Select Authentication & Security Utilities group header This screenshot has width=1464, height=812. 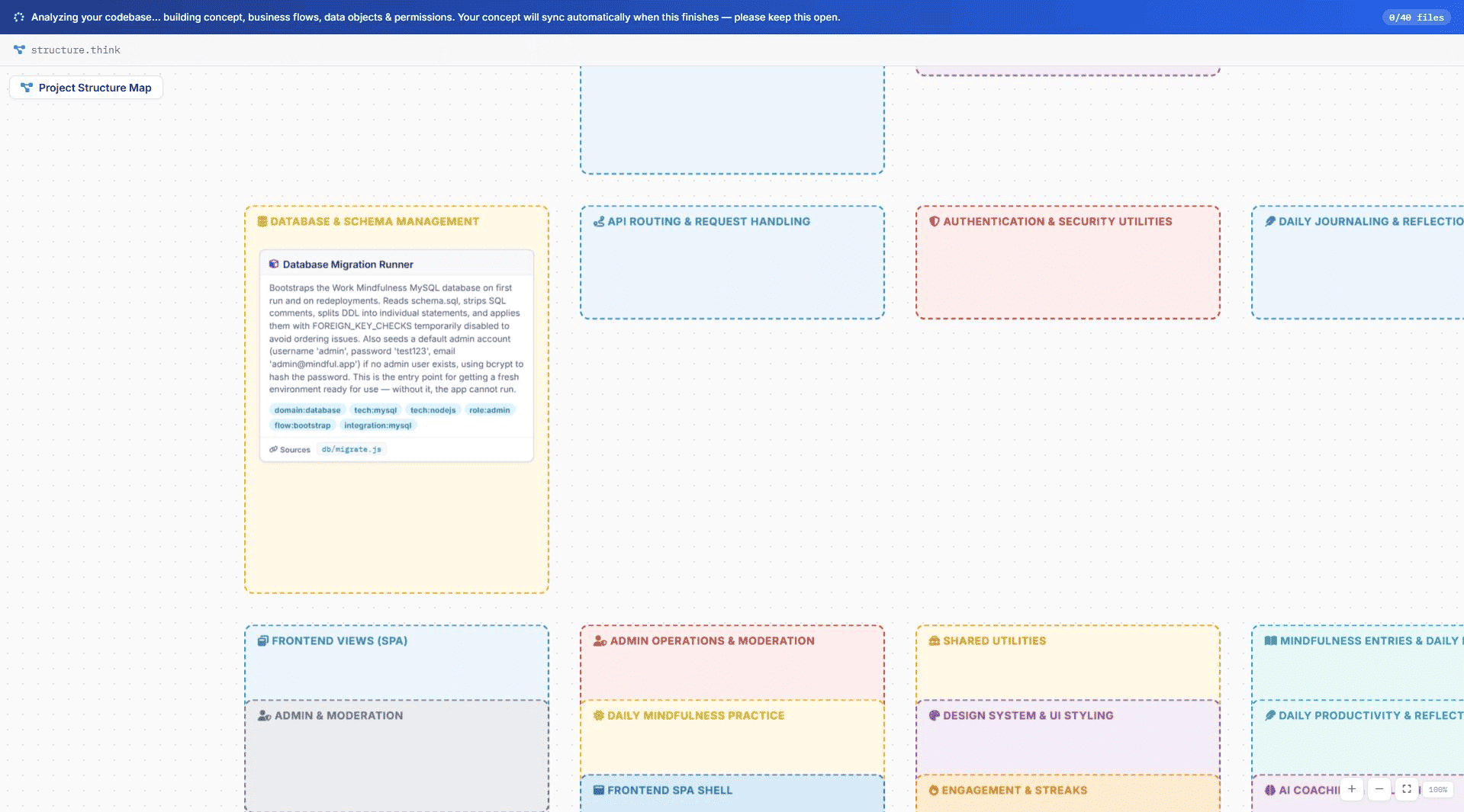[1057, 221]
